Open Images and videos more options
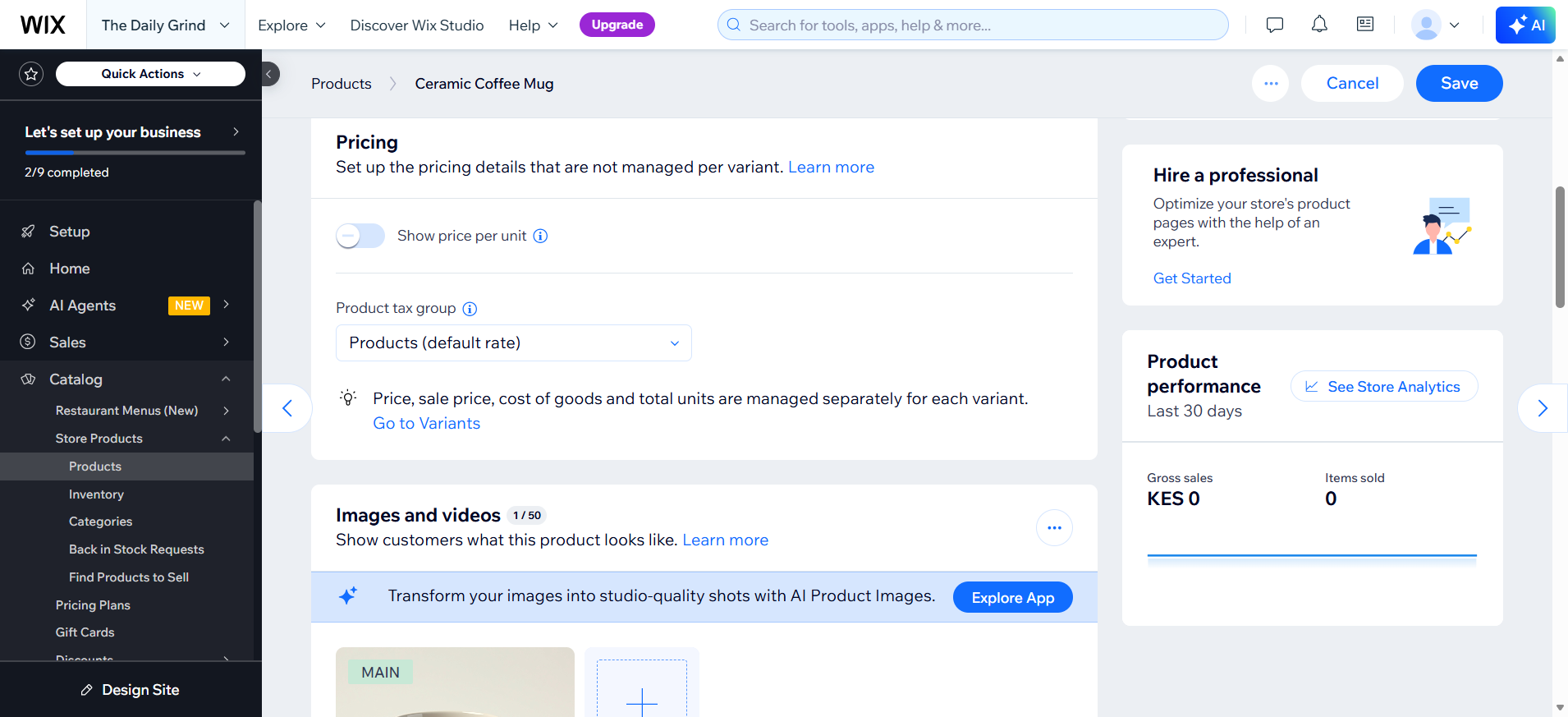 (x=1054, y=527)
